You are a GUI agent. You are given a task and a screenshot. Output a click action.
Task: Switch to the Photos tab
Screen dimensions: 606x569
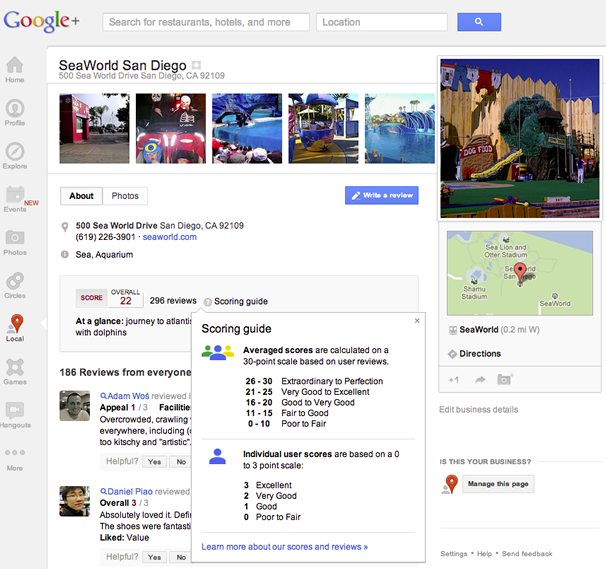125,196
